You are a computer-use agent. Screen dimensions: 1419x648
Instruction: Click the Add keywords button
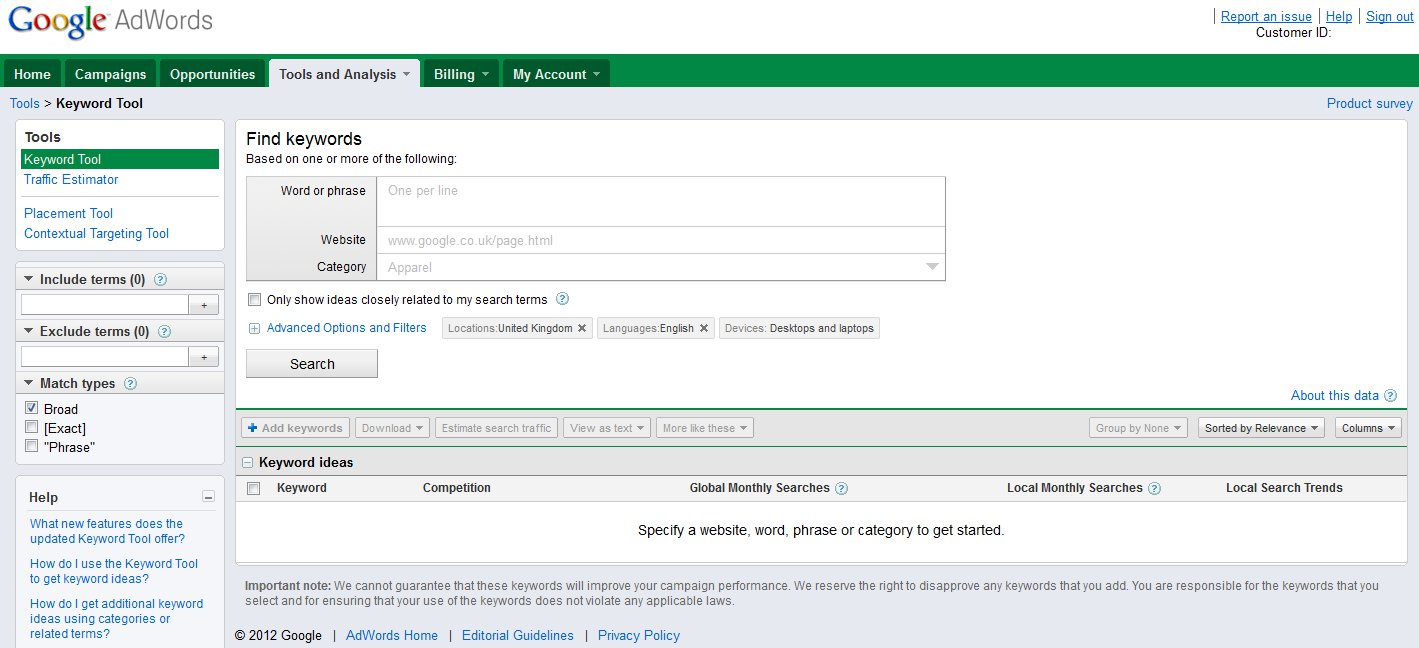(295, 428)
